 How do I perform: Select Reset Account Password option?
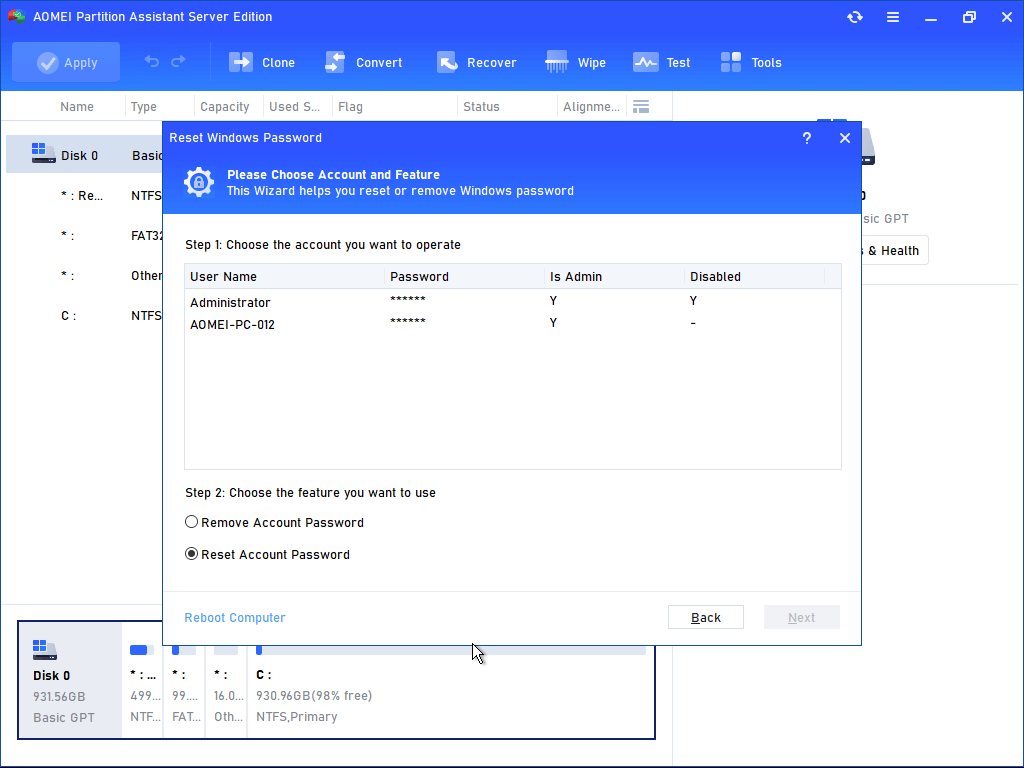268,554
